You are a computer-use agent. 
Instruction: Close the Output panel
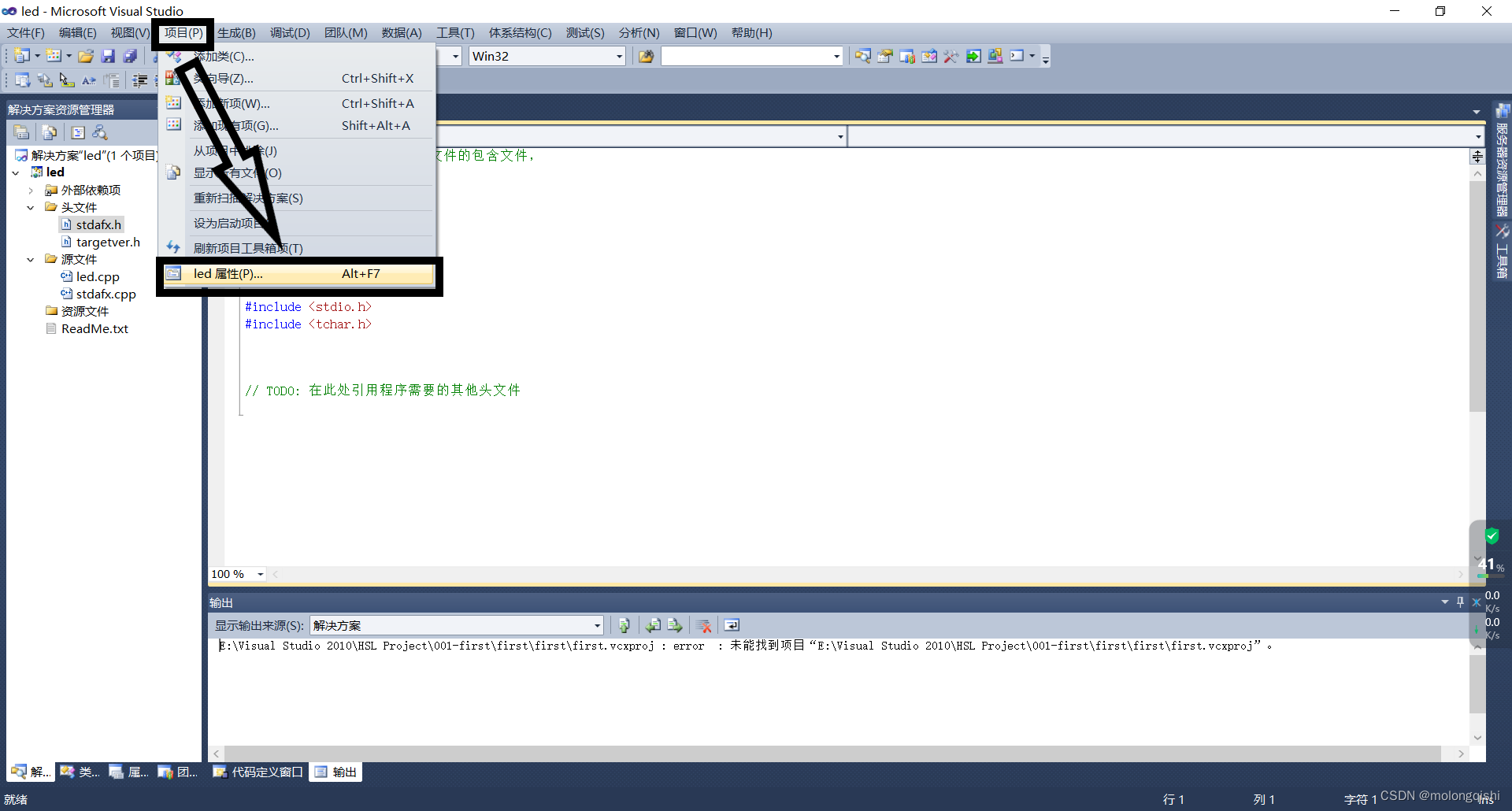coord(1477,602)
